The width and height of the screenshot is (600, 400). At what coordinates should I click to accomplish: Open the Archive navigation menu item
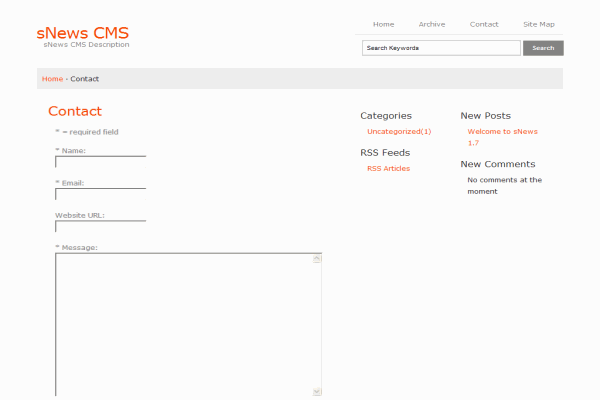point(432,24)
